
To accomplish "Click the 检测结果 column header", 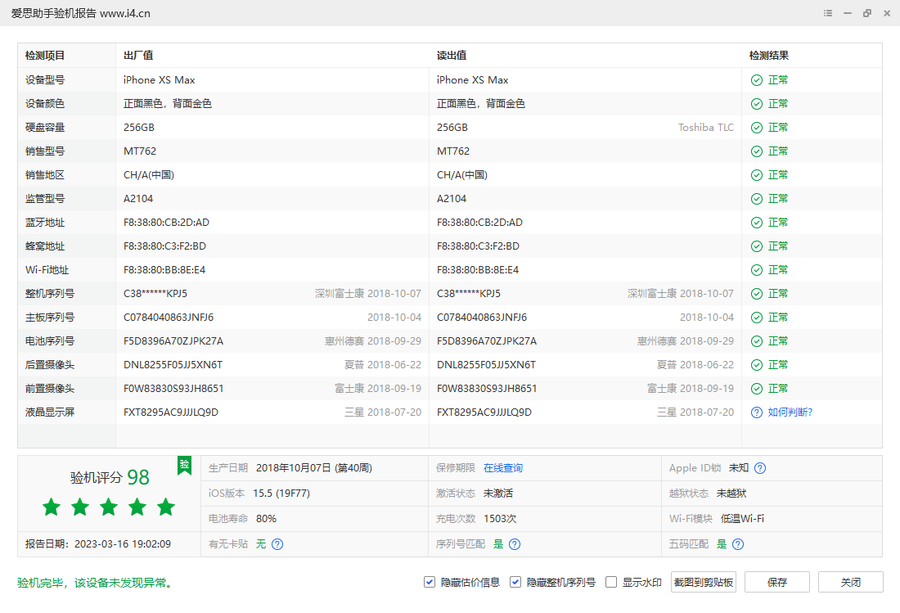I will 769,56.
